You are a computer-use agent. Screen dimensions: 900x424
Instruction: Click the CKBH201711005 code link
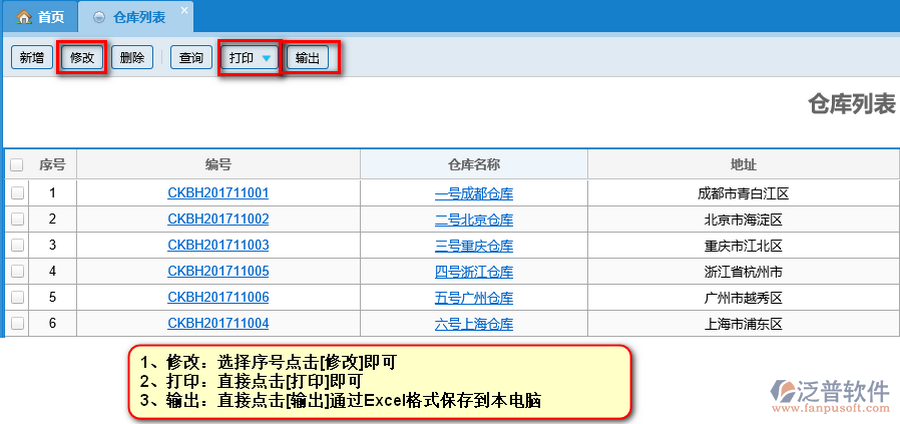218,271
